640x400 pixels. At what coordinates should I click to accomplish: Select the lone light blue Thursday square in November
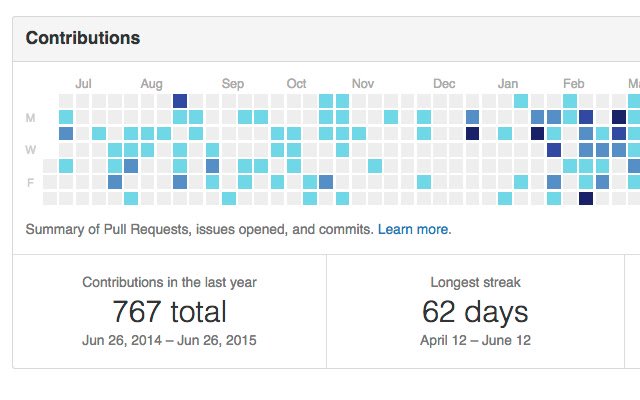[375, 166]
